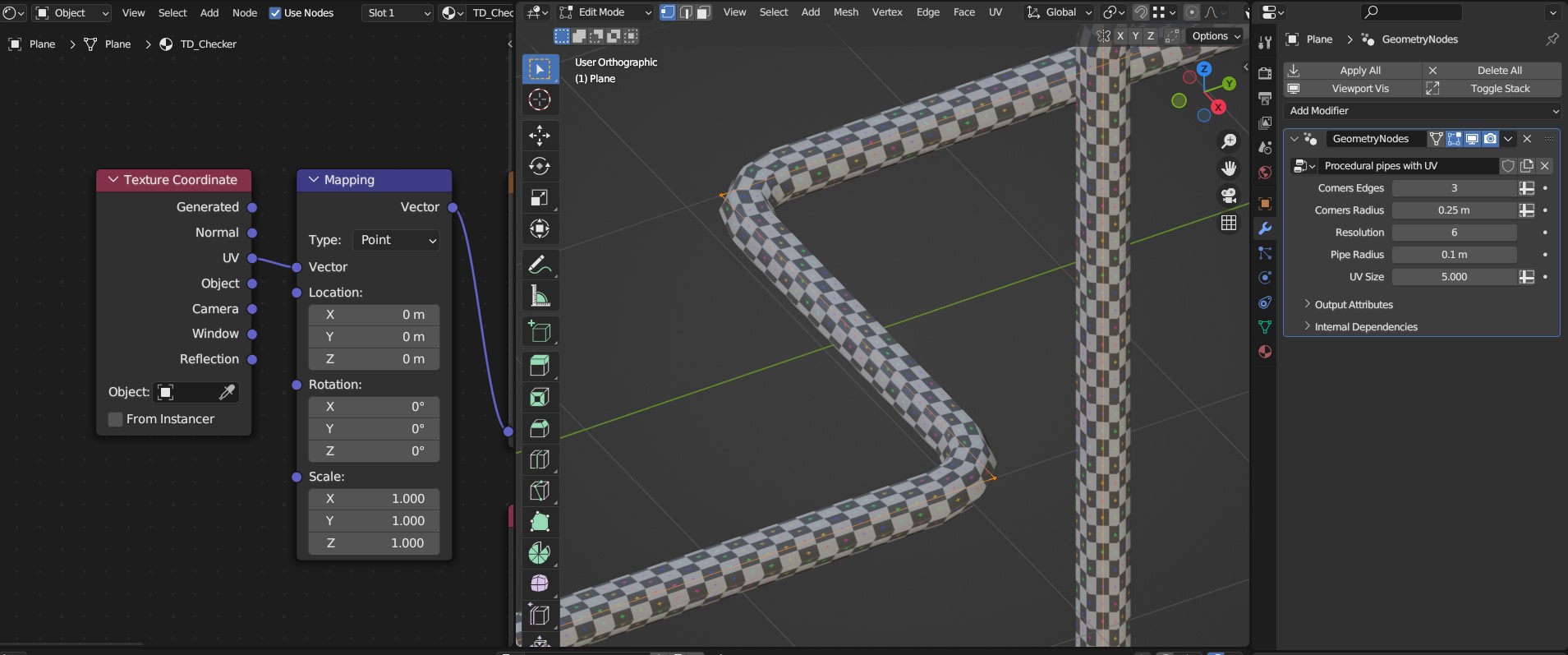Screen dimensions: 1568x655
Task: Activate the Move tool
Action: click(x=540, y=135)
